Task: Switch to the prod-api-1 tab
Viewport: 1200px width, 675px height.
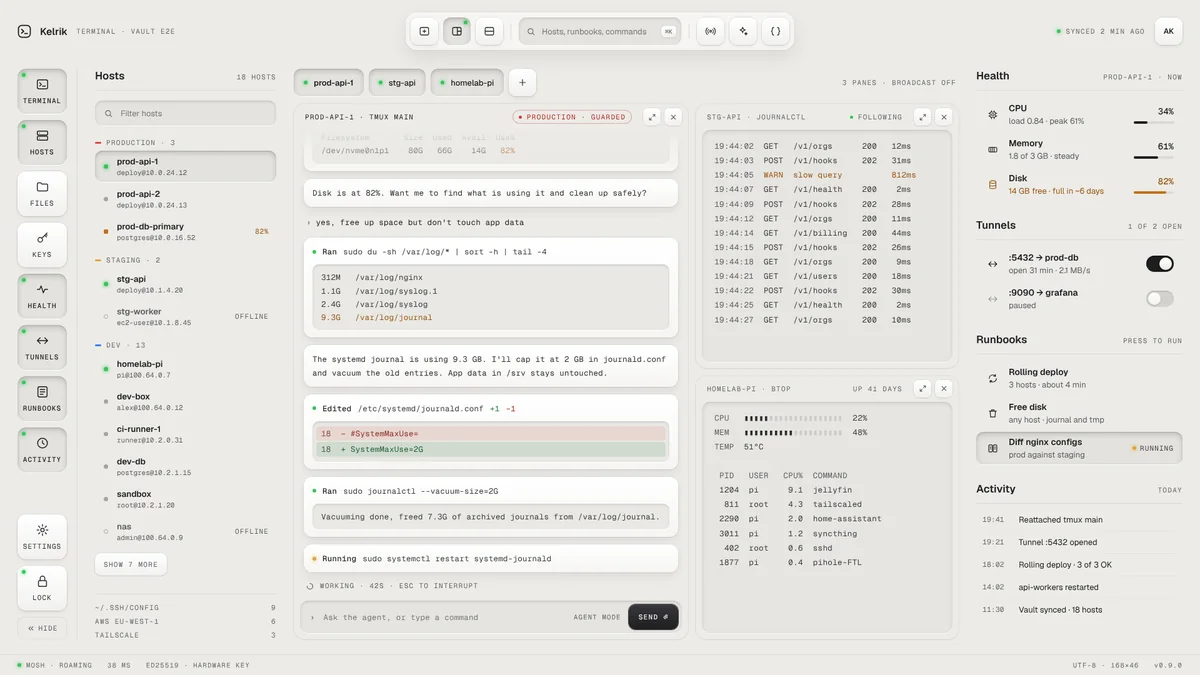Action: tap(328, 83)
